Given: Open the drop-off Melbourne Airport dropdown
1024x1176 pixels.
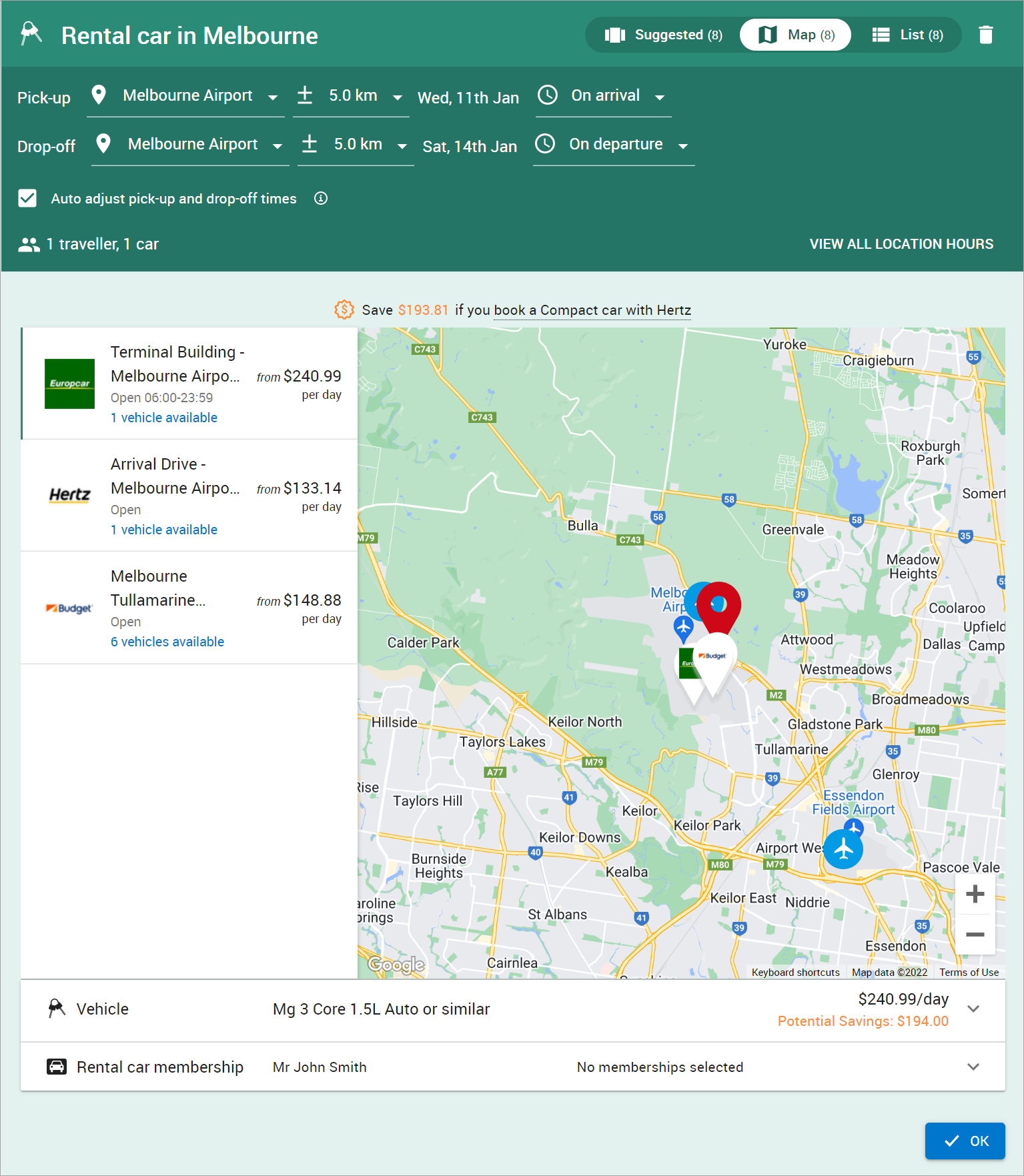Looking at the screenshot, I should click(190, 145).
